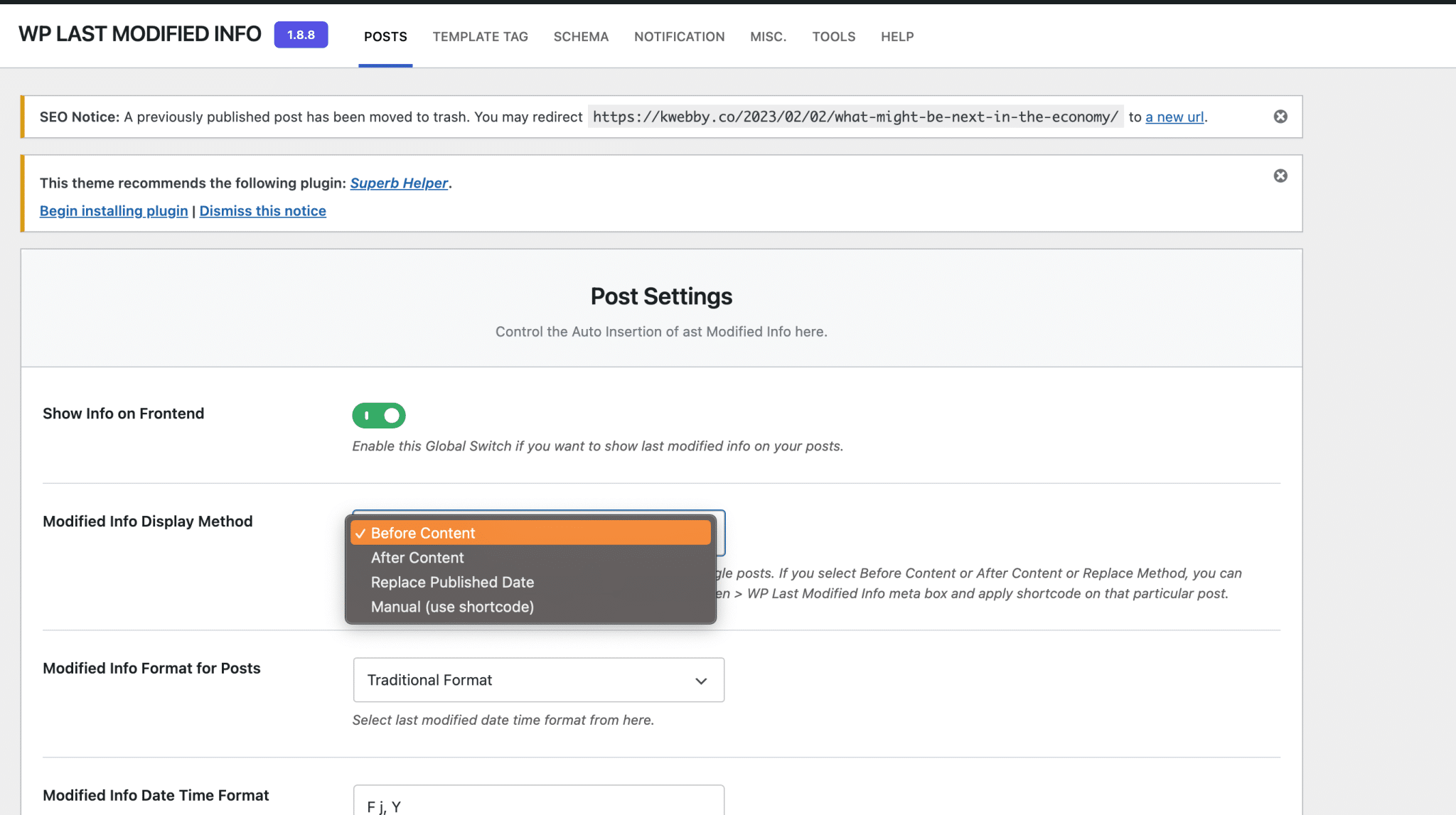Click "Dismiss this notice"
1456x815 pixels.
click(x=262, y=210)
